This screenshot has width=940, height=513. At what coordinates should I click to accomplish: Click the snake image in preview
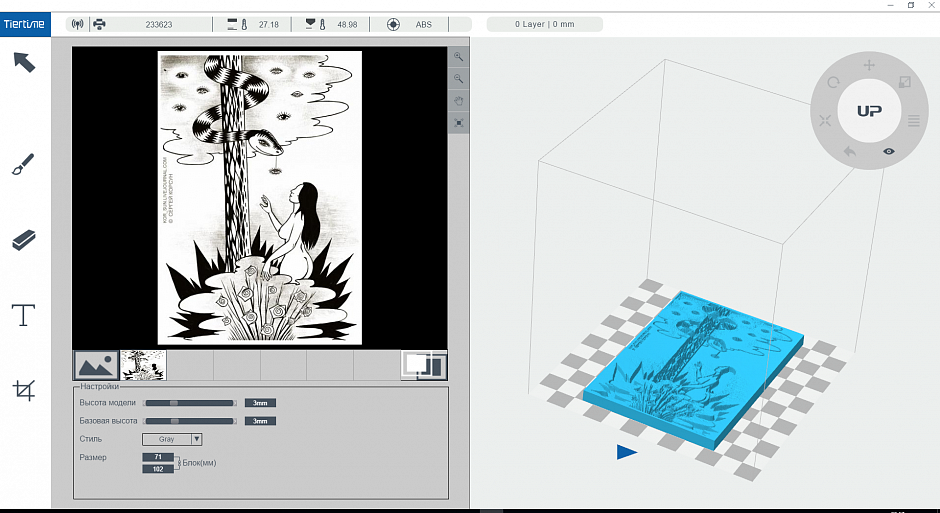[x=260, y=198]
